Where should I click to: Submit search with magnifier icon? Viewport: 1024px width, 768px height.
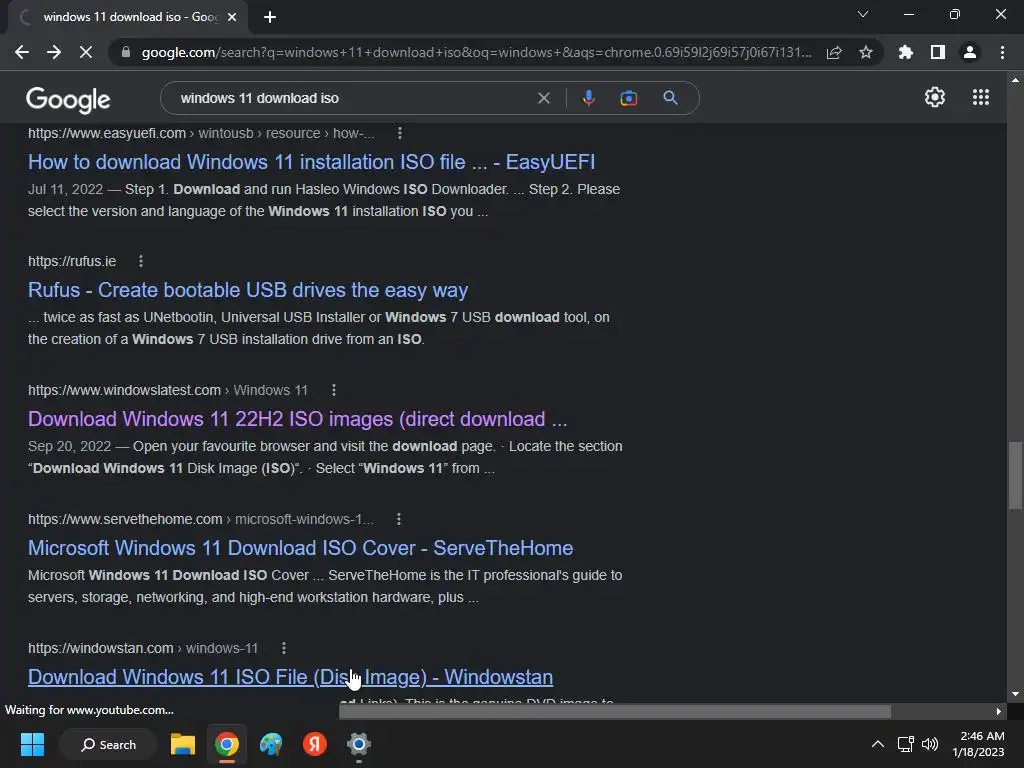[x=670, y=98]
